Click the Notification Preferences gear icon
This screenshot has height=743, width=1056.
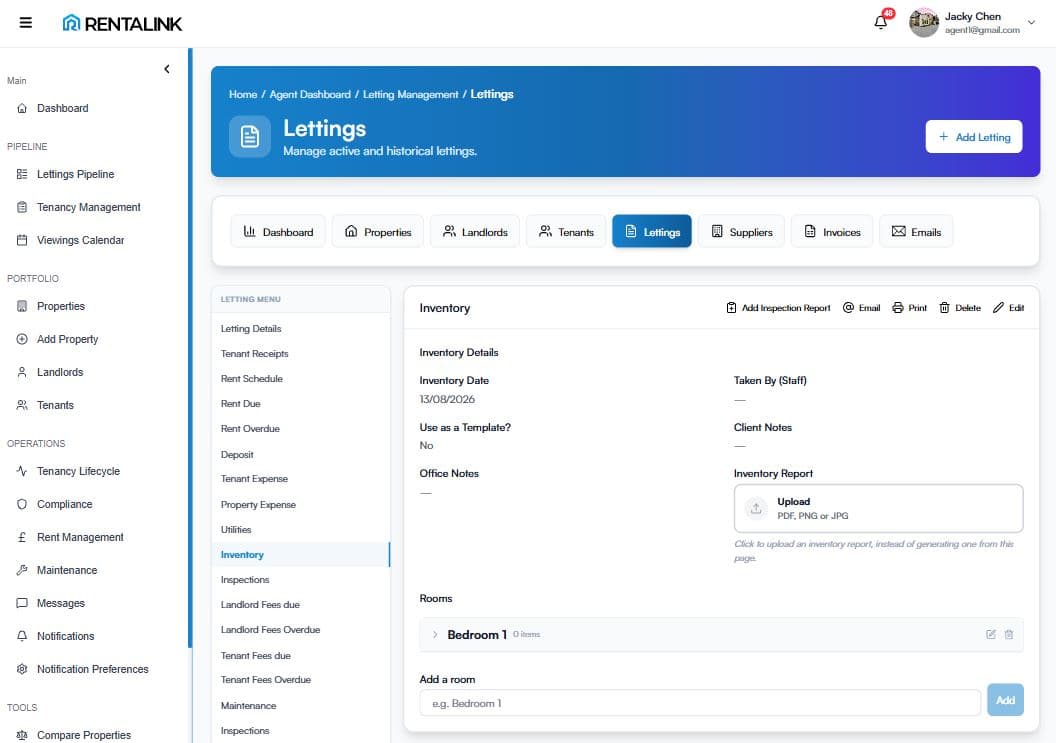pyautogui.click(x=22, y=670)
